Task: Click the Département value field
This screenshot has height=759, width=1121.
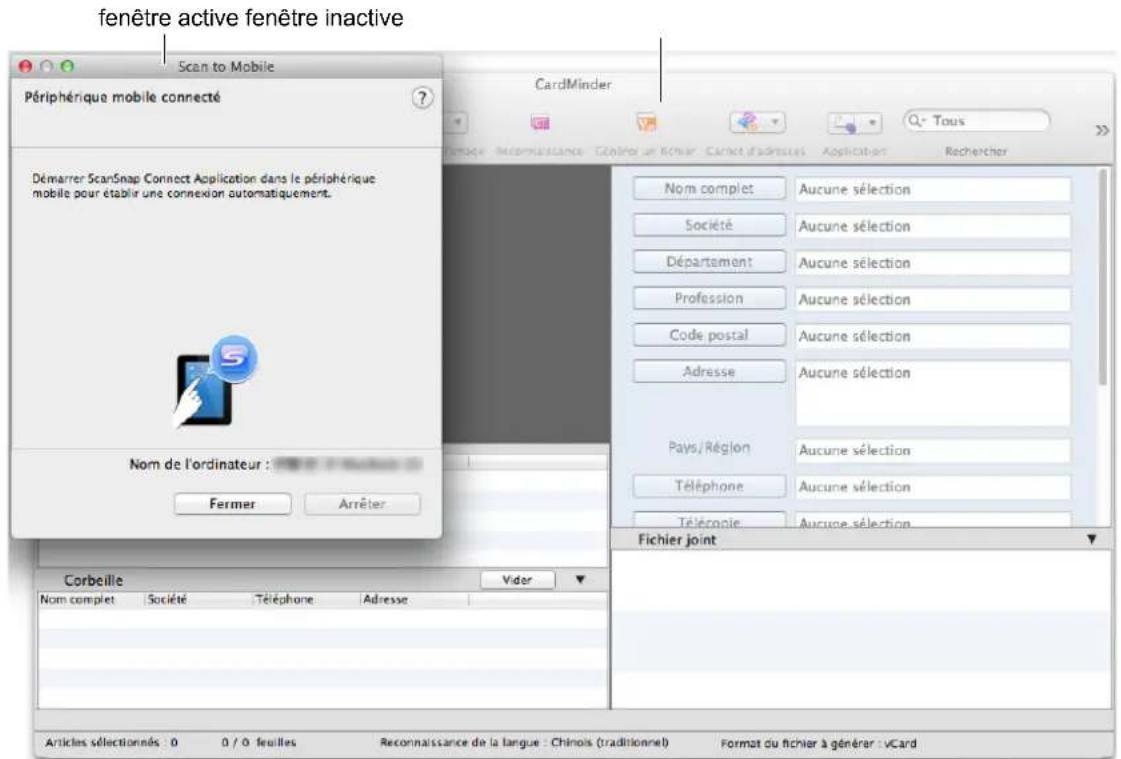Action: point(933,262)
